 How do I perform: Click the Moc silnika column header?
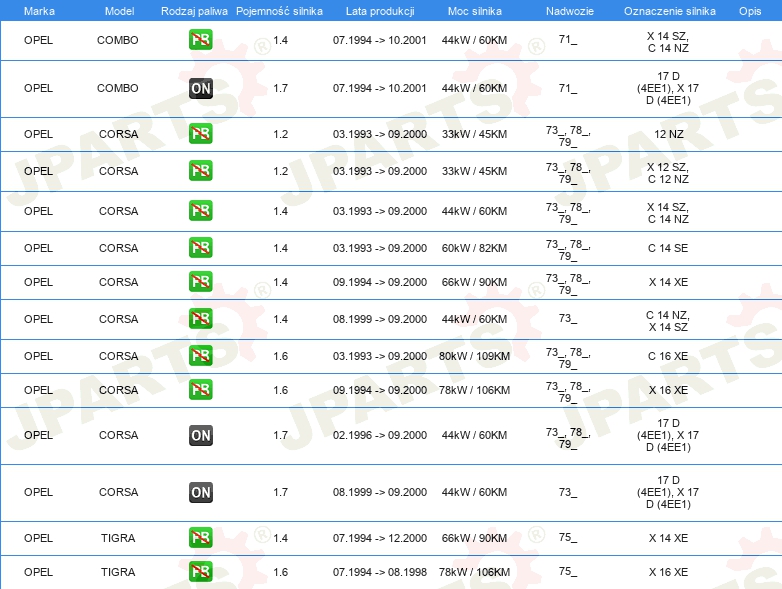coord(475,10)
